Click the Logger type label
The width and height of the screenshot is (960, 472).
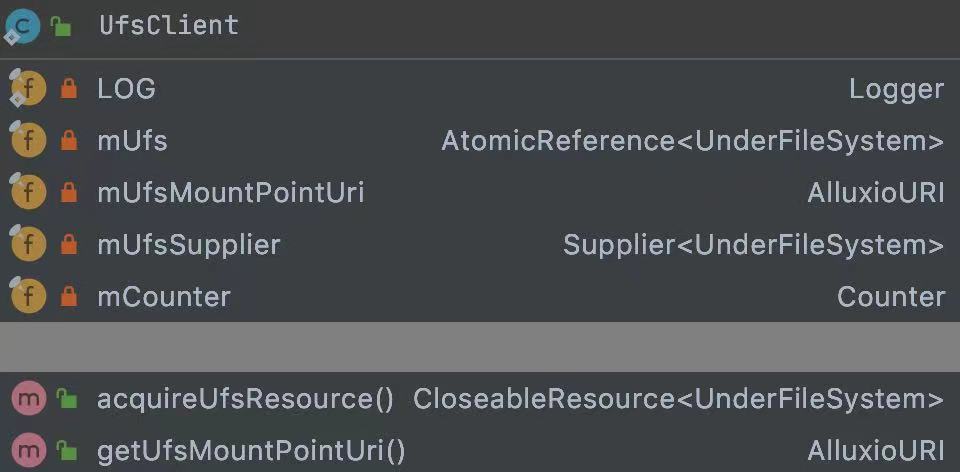[x=896, y=91]
